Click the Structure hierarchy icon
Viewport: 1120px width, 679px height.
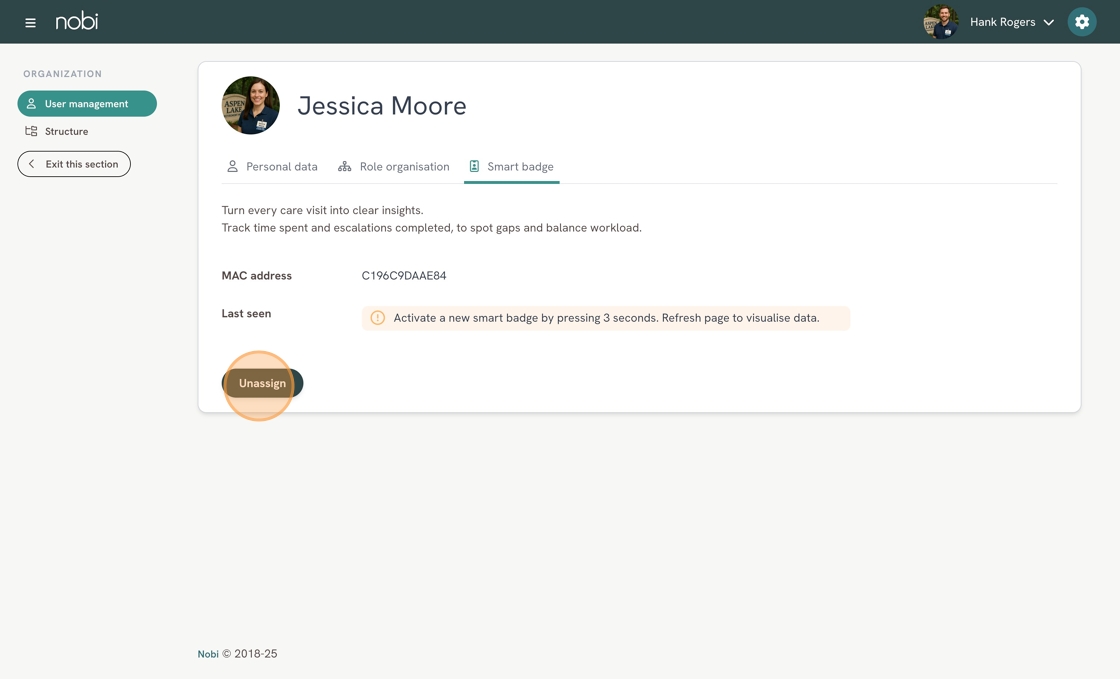click(31, 131)
